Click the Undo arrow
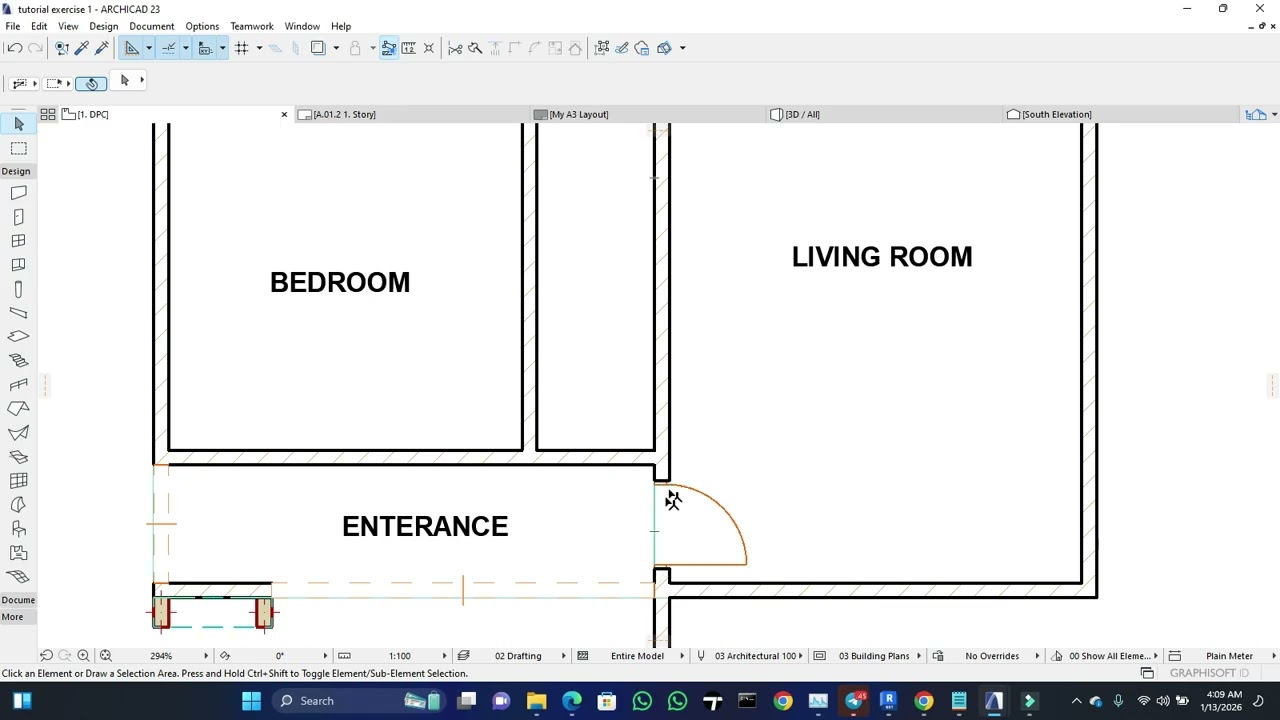 15,48
